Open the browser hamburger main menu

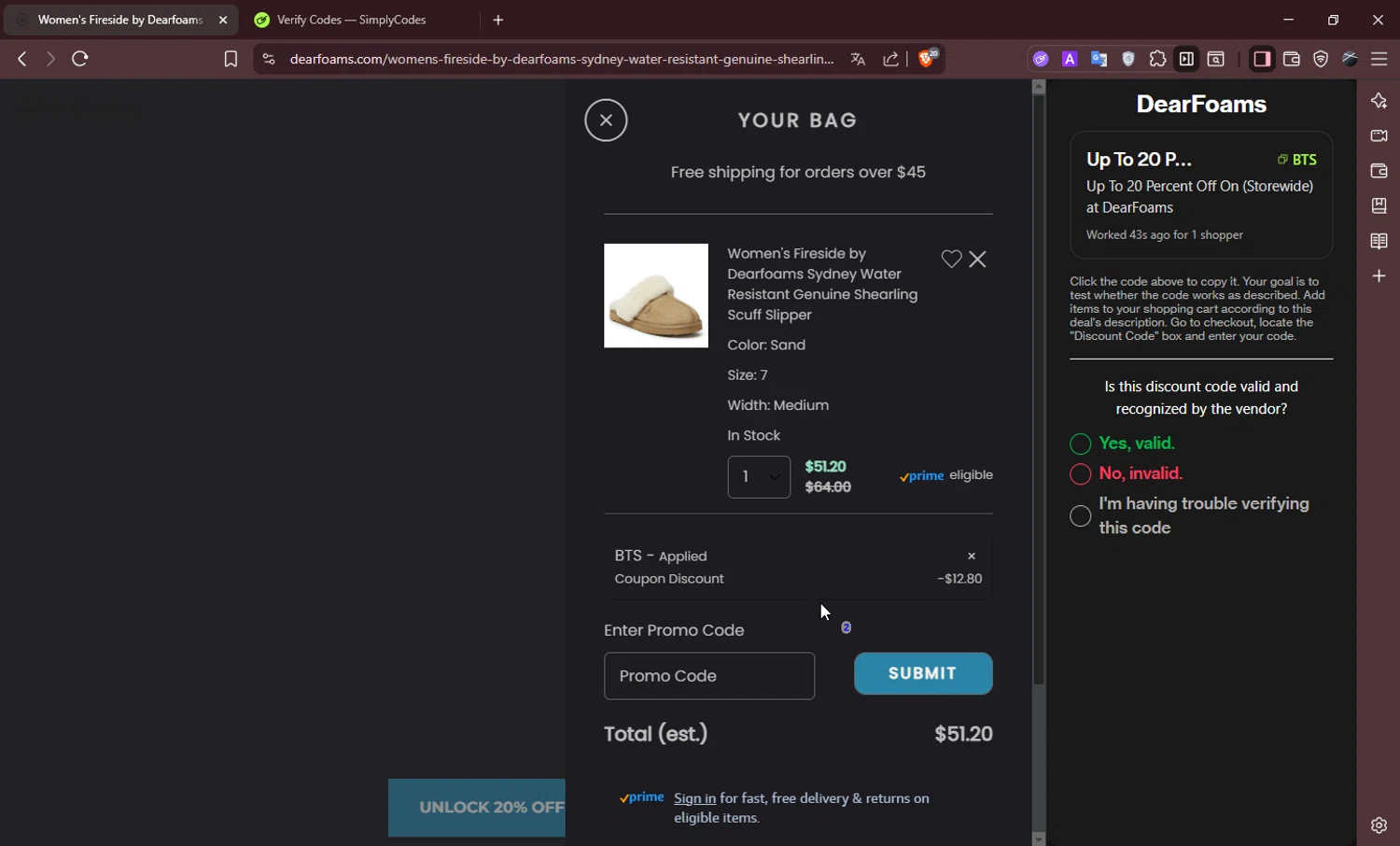pyautogui.click(x=1379, y=59)
